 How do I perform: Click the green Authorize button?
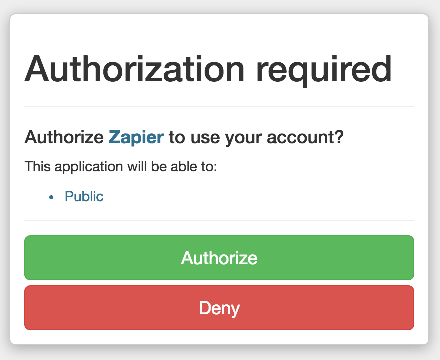[x=219, y=257]
